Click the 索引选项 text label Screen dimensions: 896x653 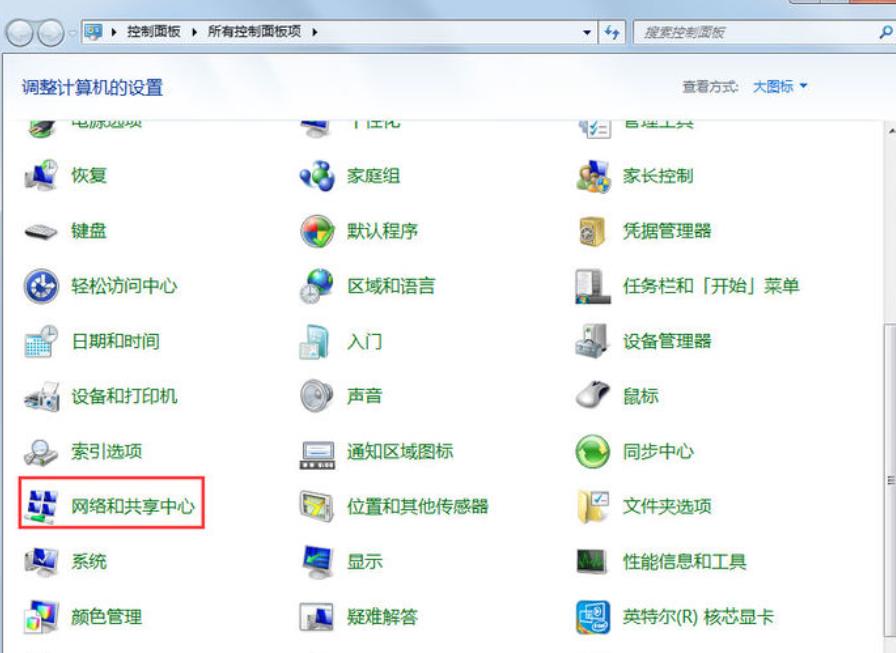[x=106, y=451]
